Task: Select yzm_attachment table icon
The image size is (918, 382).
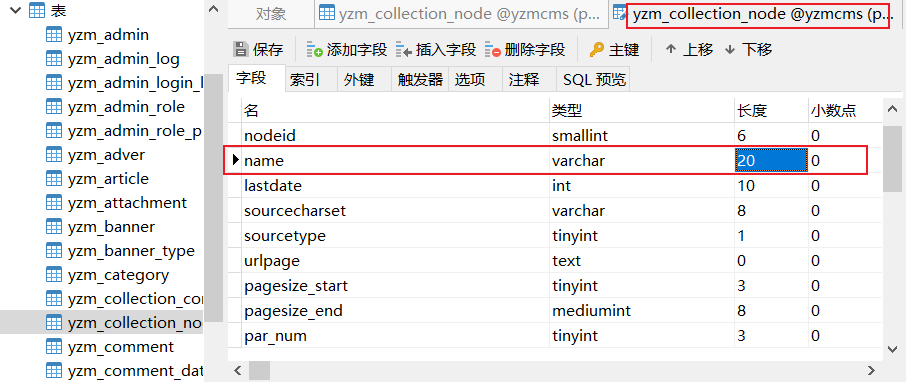Action: (54, 203)
